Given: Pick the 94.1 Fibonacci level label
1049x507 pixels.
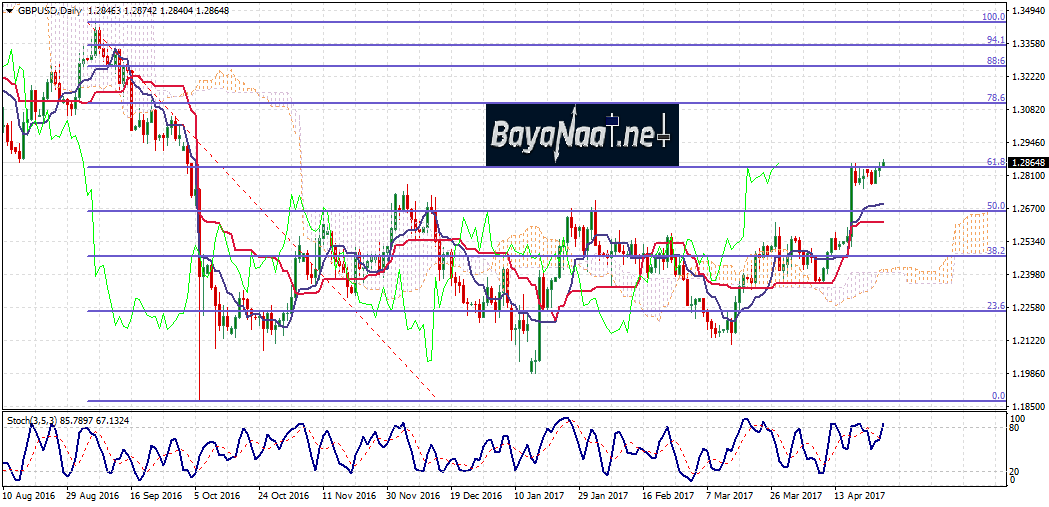Looking at the screenshot, I should click(994, 40).
